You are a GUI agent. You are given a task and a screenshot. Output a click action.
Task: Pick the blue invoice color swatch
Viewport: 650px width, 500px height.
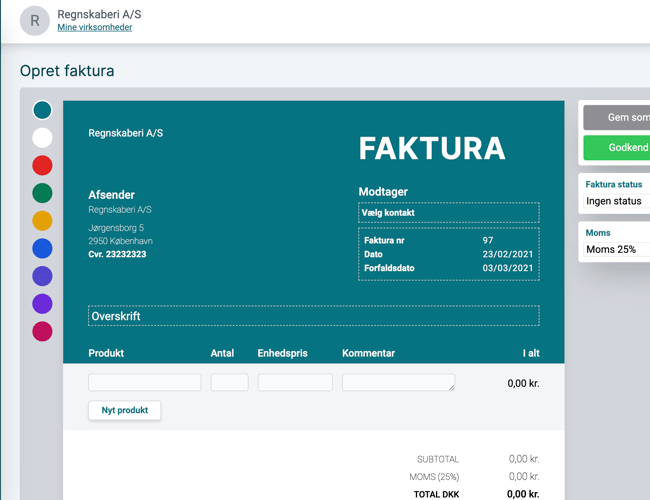(42, 248)
